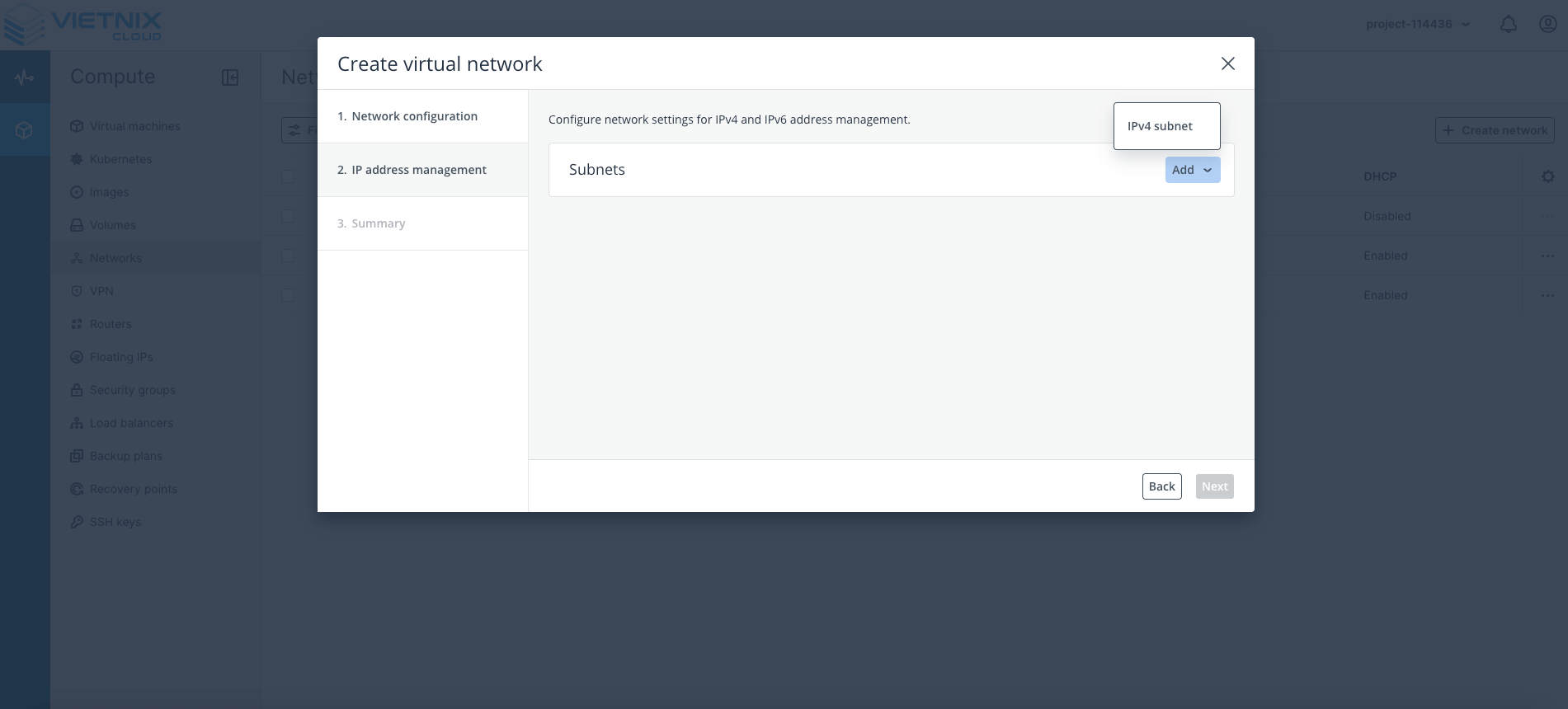Click the Next button

tap(1214, 486)
